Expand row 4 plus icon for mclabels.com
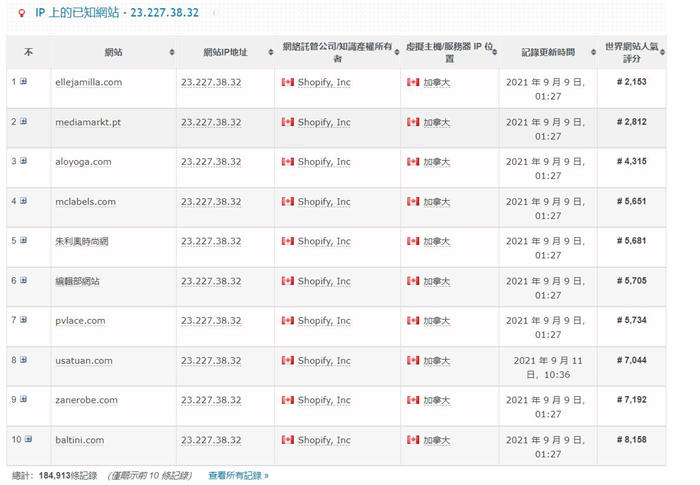700x485 pixels. [x=23, y=201]
